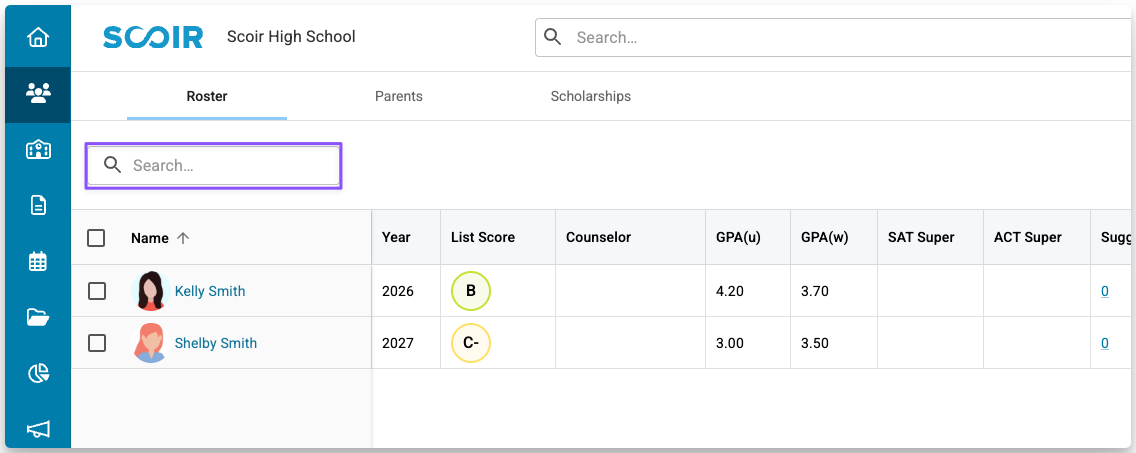
Task: Check the box for Kelly Smith
Action: coord(97,291)
